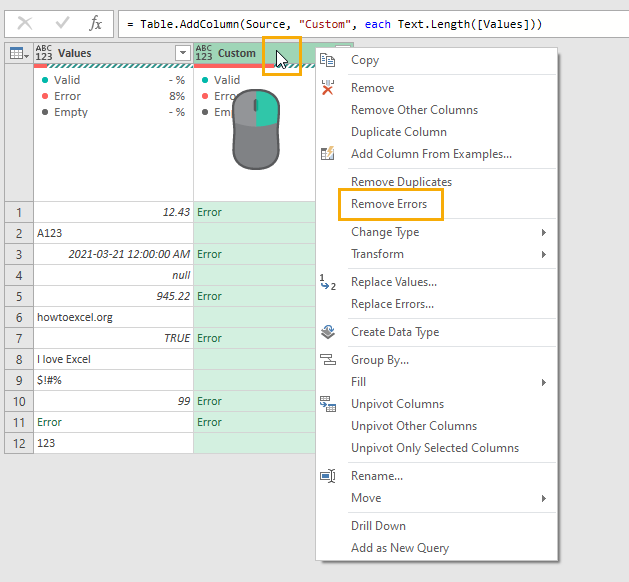
Task: Click the howtoexcel.org cell
Action: (x=114, y=317)
